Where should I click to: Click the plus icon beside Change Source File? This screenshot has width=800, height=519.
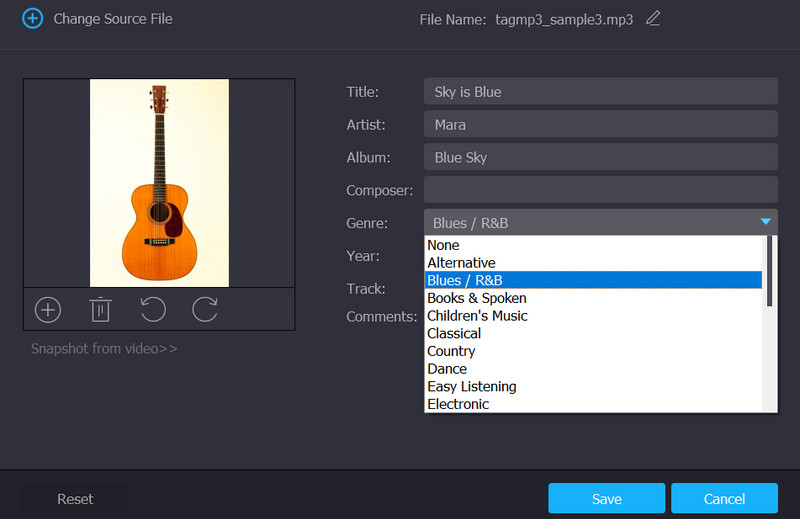click(x=33, y=19)
